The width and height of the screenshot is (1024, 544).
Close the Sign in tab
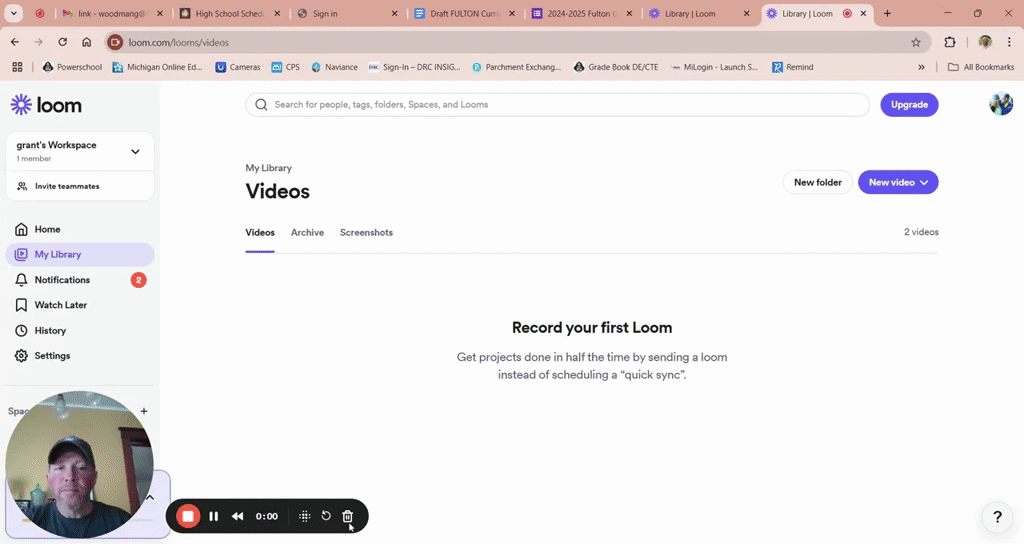click(394, 13)
